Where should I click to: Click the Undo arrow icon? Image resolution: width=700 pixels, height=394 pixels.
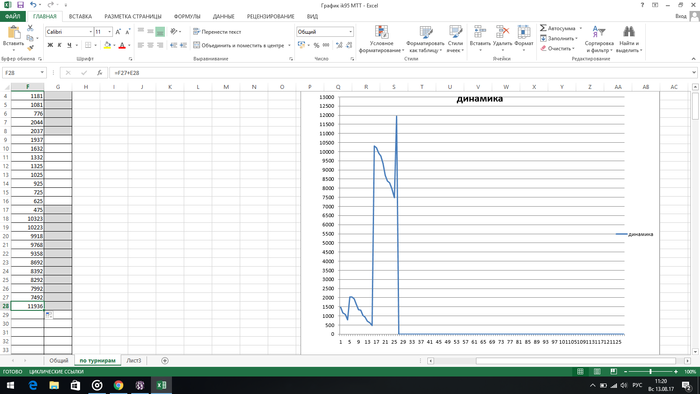33,5
